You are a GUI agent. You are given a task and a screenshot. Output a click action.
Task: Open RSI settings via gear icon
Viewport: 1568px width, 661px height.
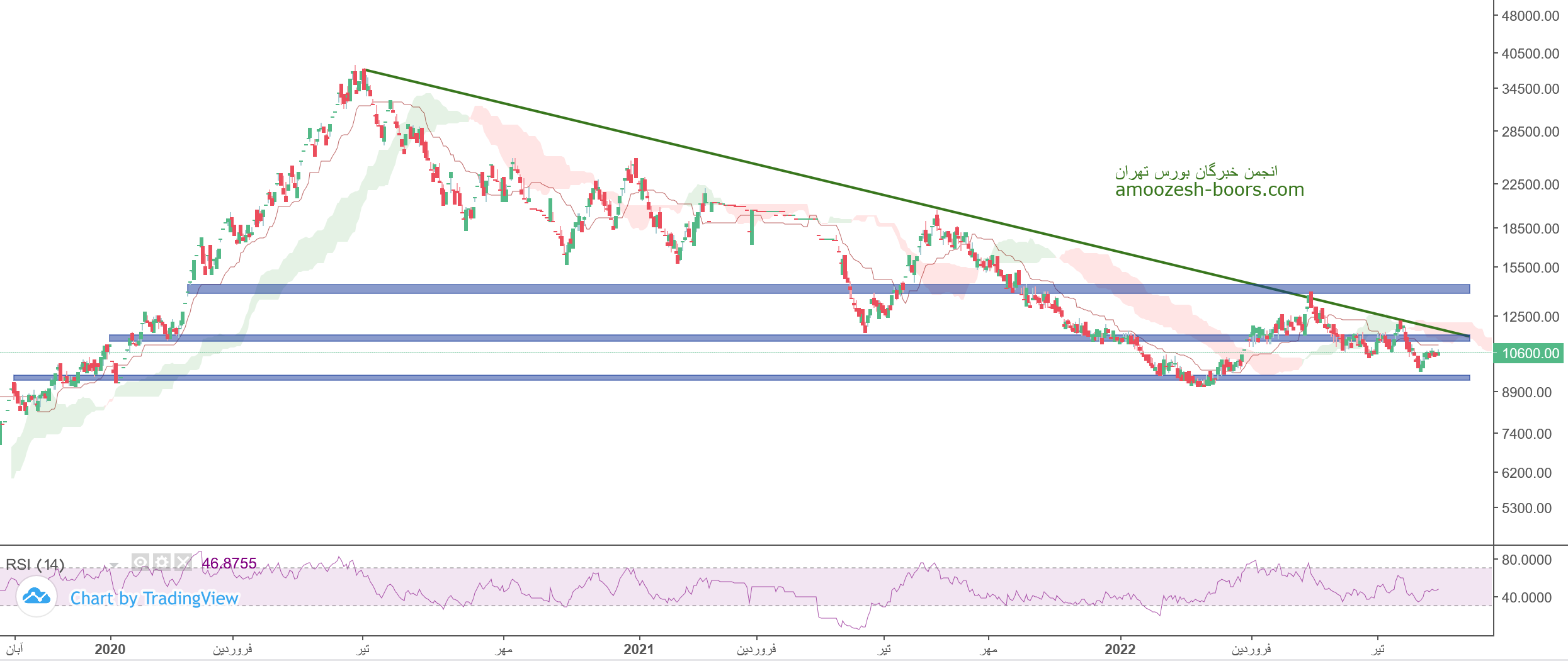tap(162, 562)
